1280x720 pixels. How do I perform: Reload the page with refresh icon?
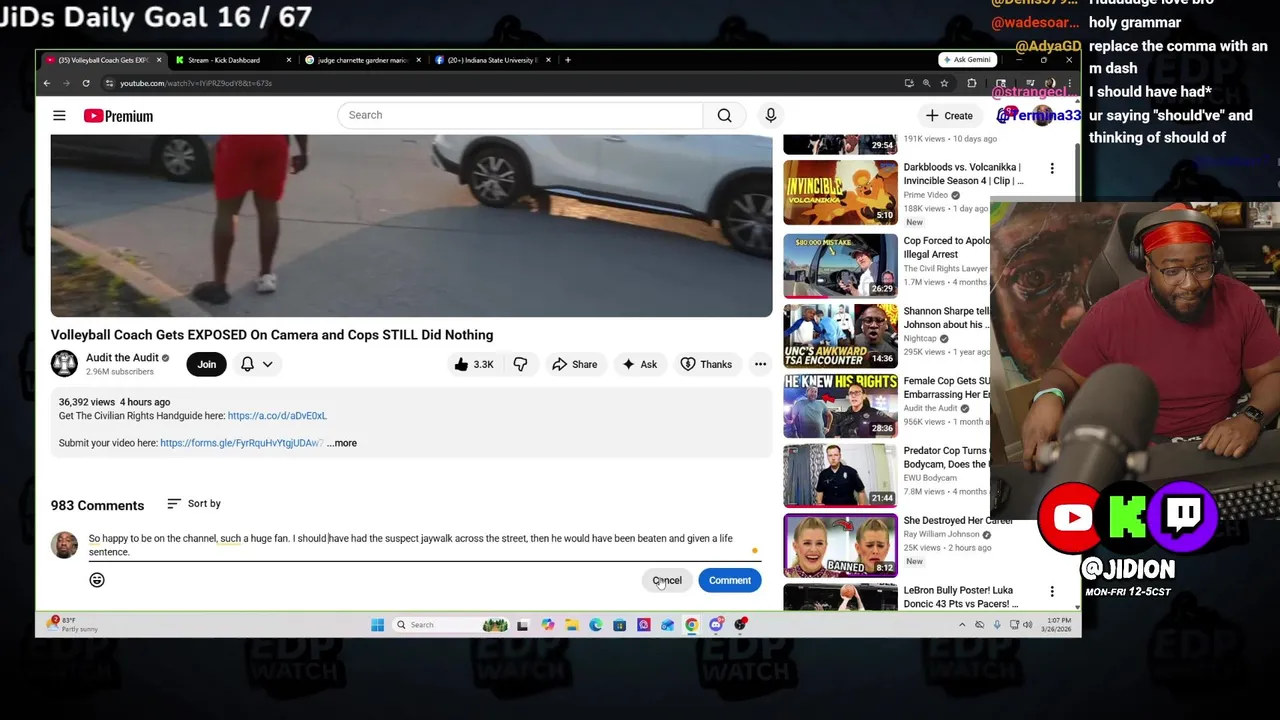click(x=86, y=83)
